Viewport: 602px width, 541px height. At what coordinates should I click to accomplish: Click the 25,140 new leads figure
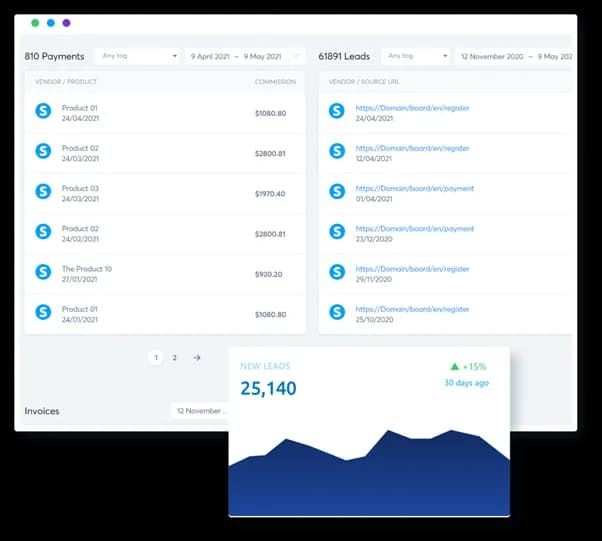[x=268, y=388]
